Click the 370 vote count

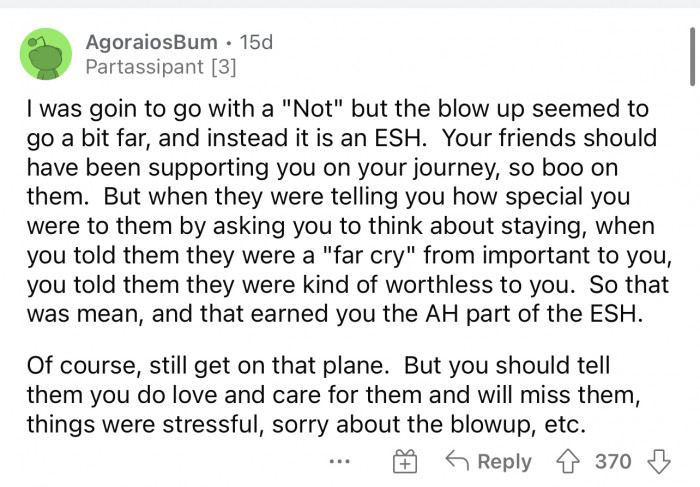click(613, 461)
